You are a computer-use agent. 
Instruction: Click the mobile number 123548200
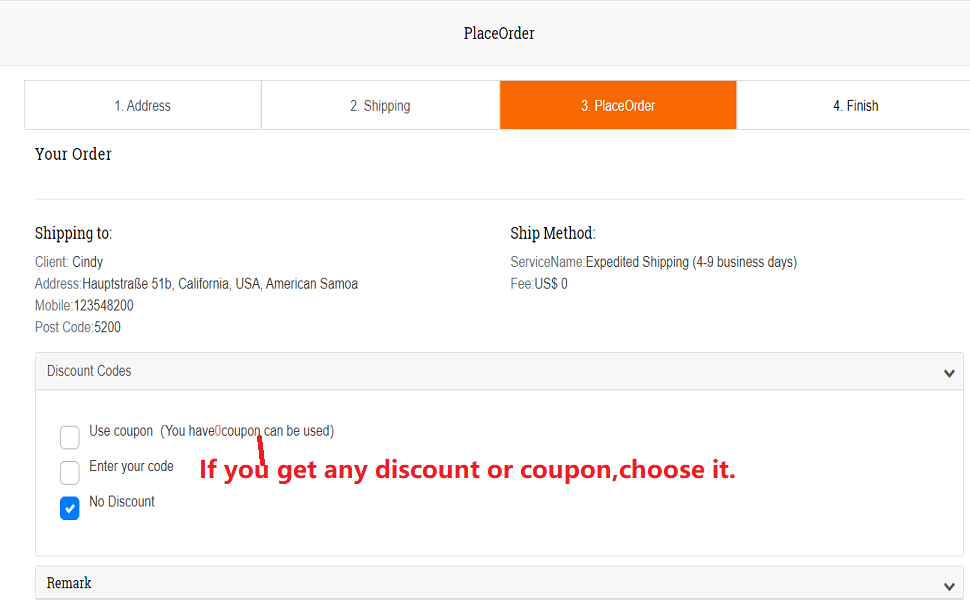coord(103,306)
